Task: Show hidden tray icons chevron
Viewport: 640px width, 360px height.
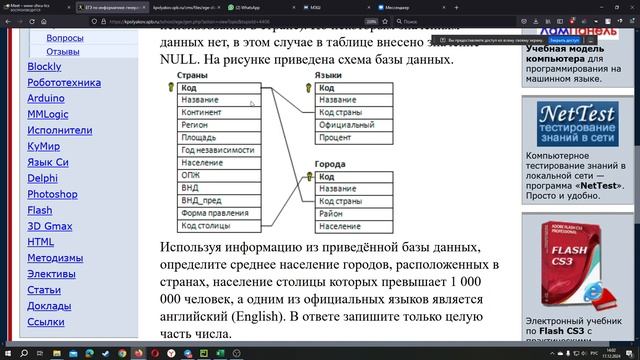Action: coord(552,353)
